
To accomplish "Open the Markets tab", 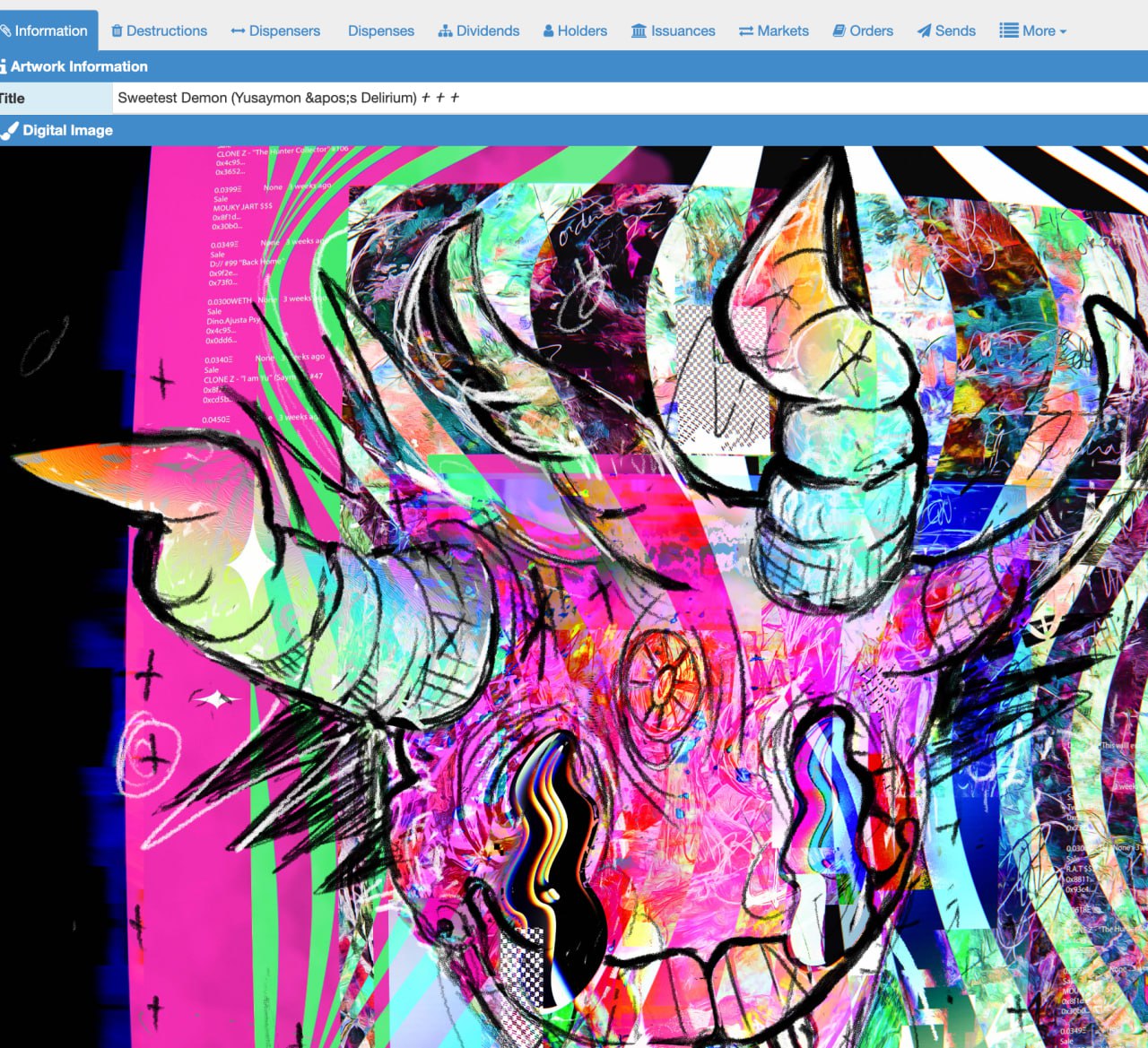I will [x=773, y=30].
